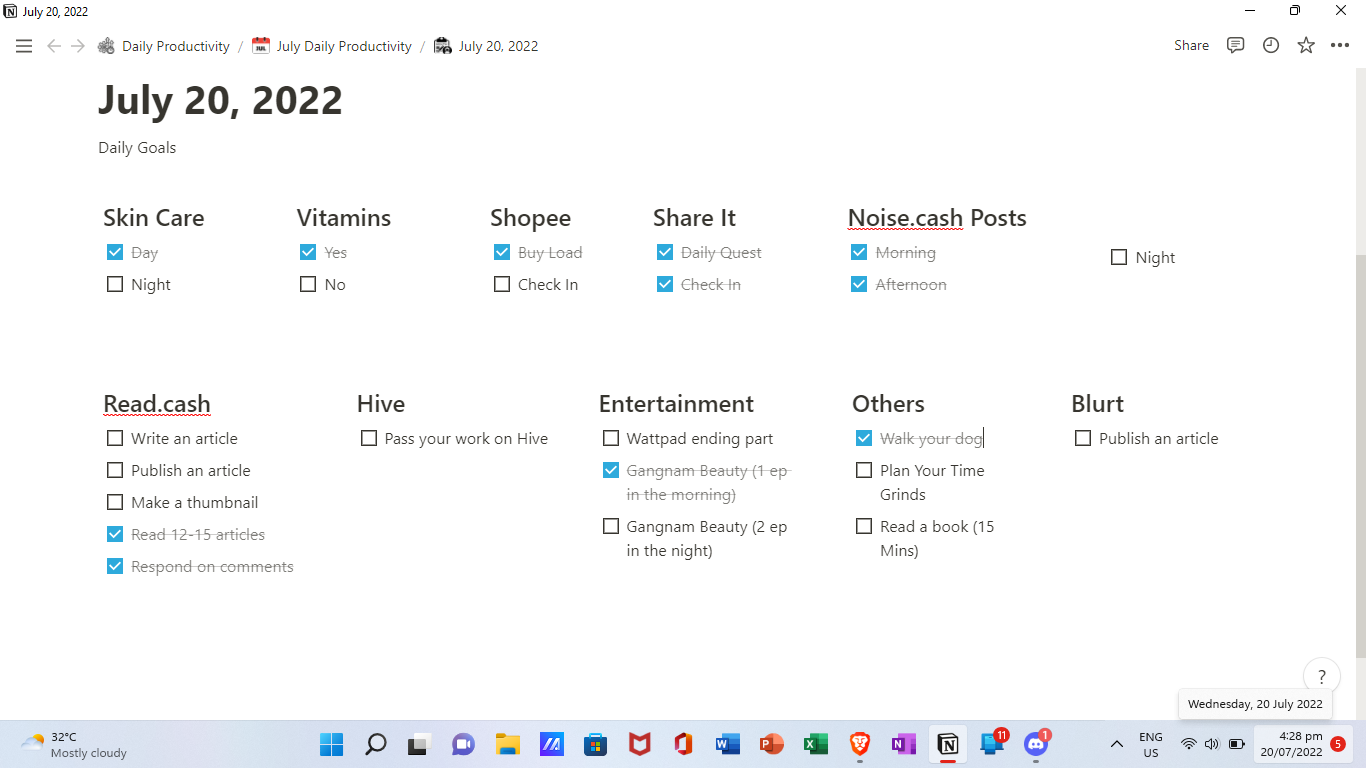
Task: Check the Read a book box
Action: [x=864, y=526]
